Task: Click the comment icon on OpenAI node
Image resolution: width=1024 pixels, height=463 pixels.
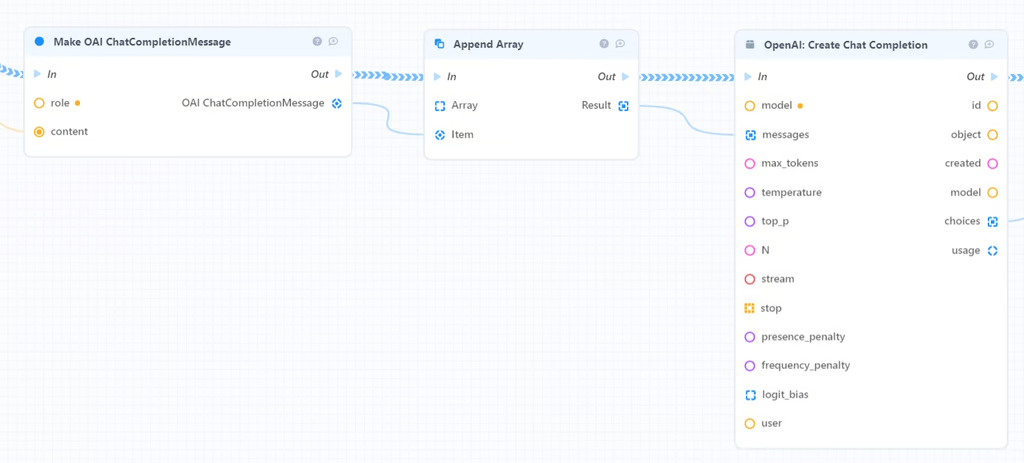Action: pos(989,45)
